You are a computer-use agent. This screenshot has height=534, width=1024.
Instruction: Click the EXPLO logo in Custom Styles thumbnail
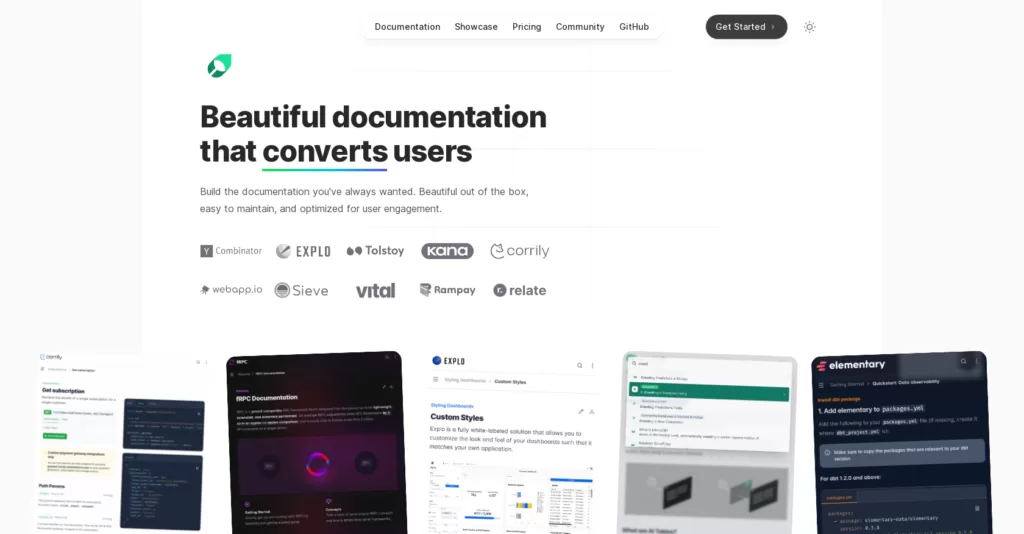tap(449, 361)
